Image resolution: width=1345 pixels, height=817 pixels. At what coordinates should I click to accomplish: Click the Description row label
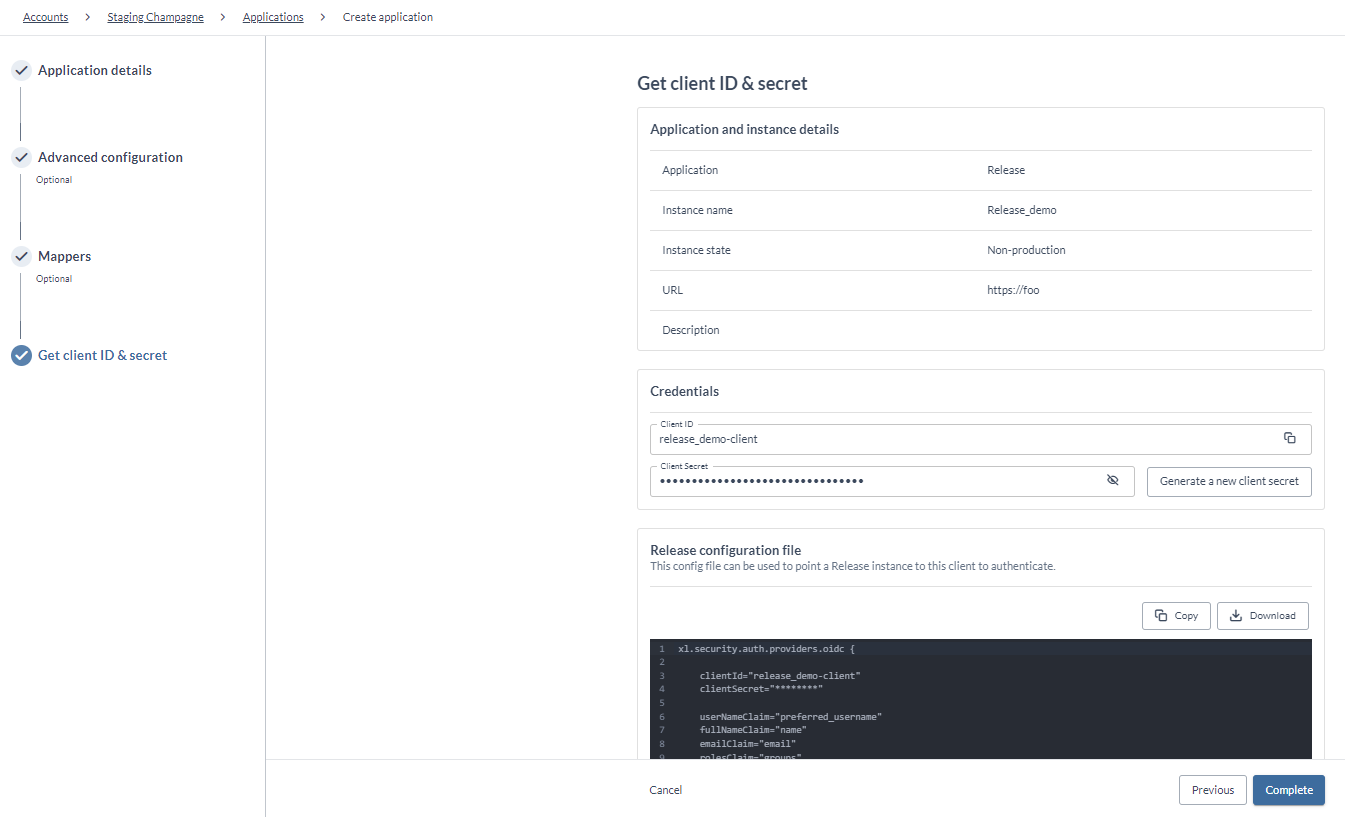691,330
